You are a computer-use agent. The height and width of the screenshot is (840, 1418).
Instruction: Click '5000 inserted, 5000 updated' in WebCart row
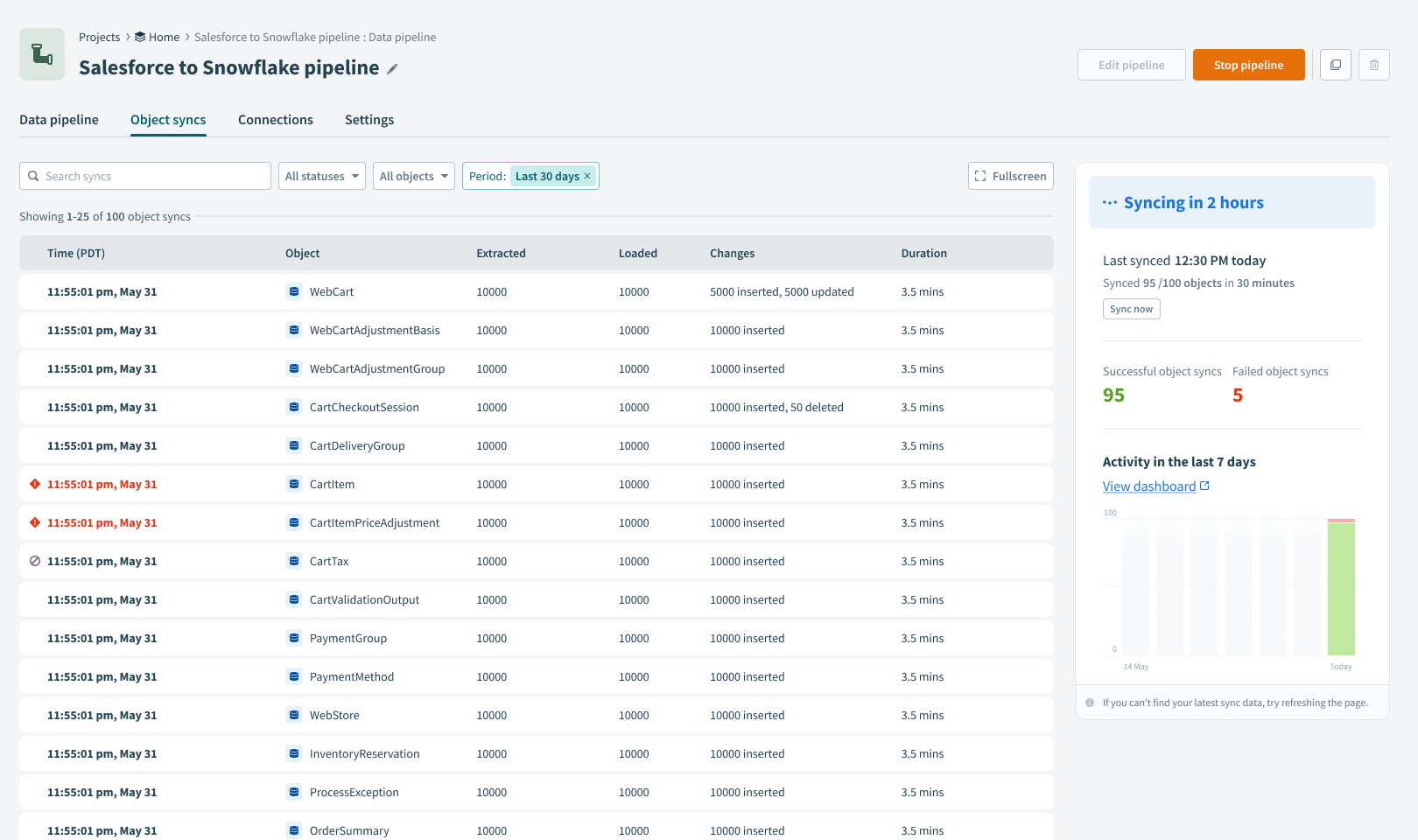(x=782, y=291)
